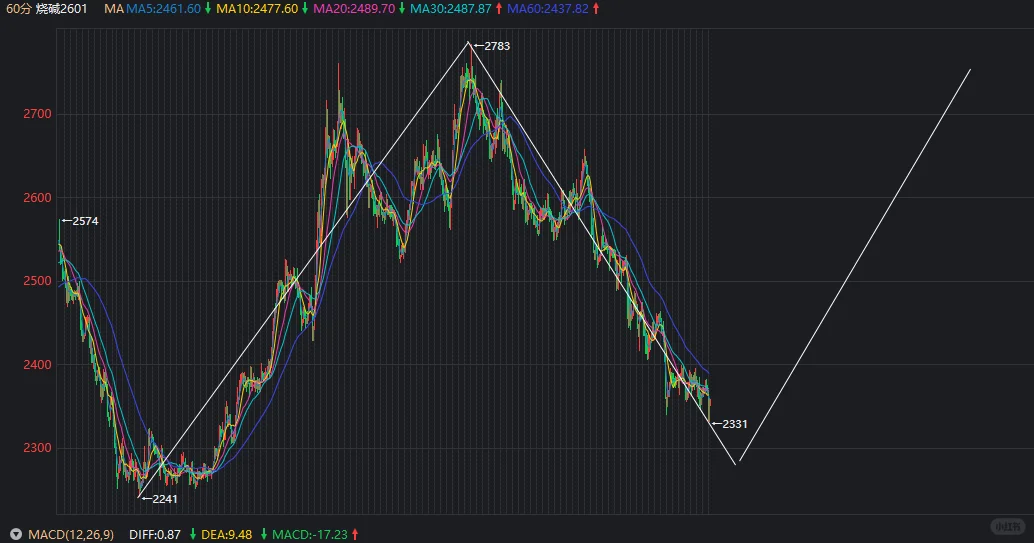Click the 2300 price axis label
Image resolution: width=1034 pixels, height=543 pixels.
(x=38, y=448)
